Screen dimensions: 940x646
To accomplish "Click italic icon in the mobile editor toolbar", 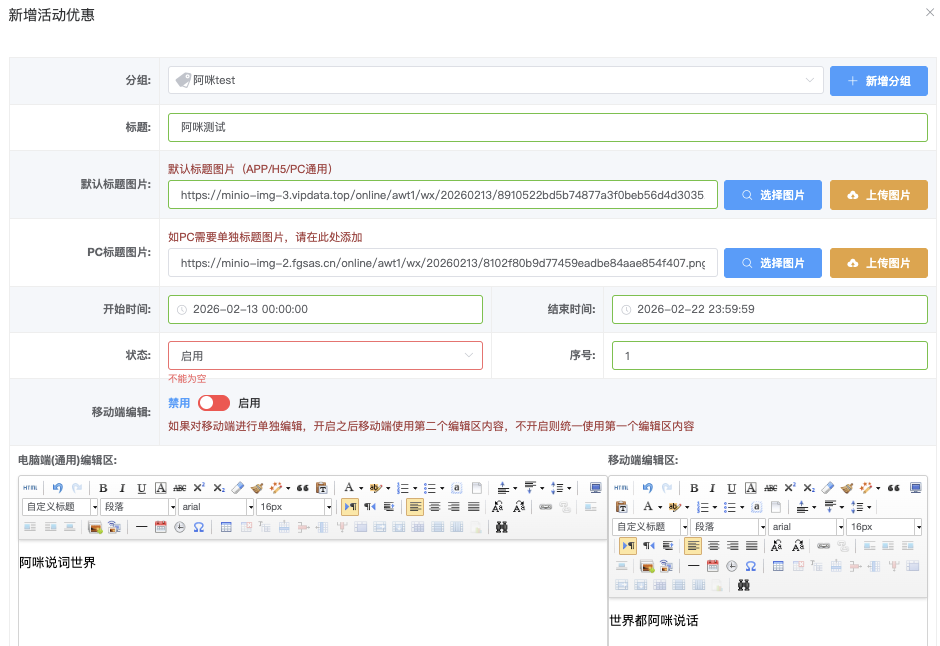I will click(713, 488).
